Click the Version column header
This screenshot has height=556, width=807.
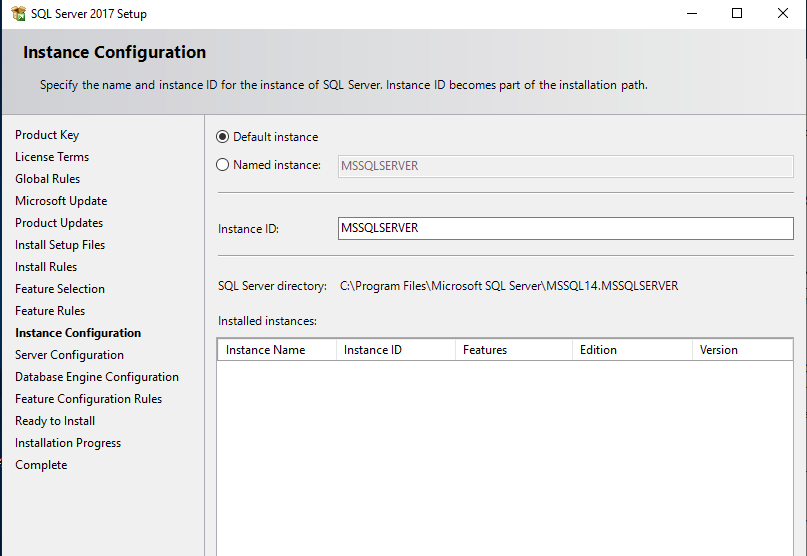click(742, 350)
